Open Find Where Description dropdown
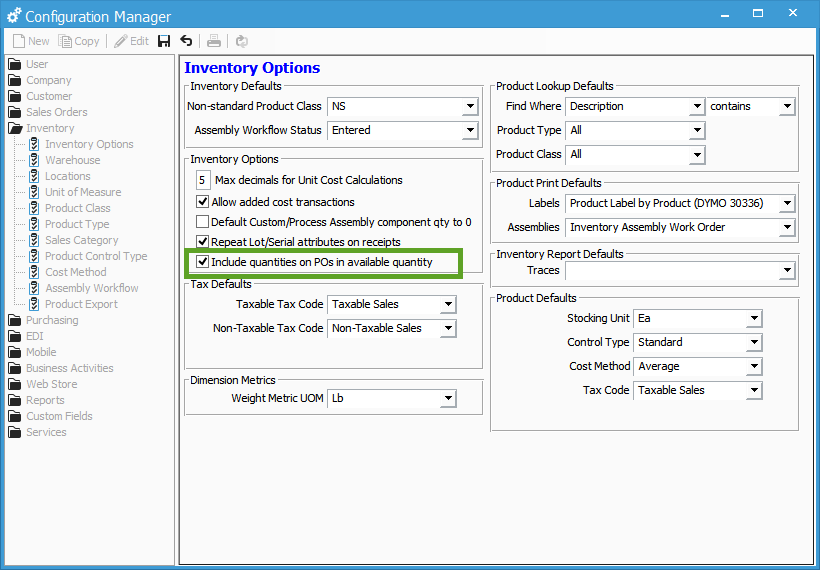This screenshot has width=820, height=570. 697,106
